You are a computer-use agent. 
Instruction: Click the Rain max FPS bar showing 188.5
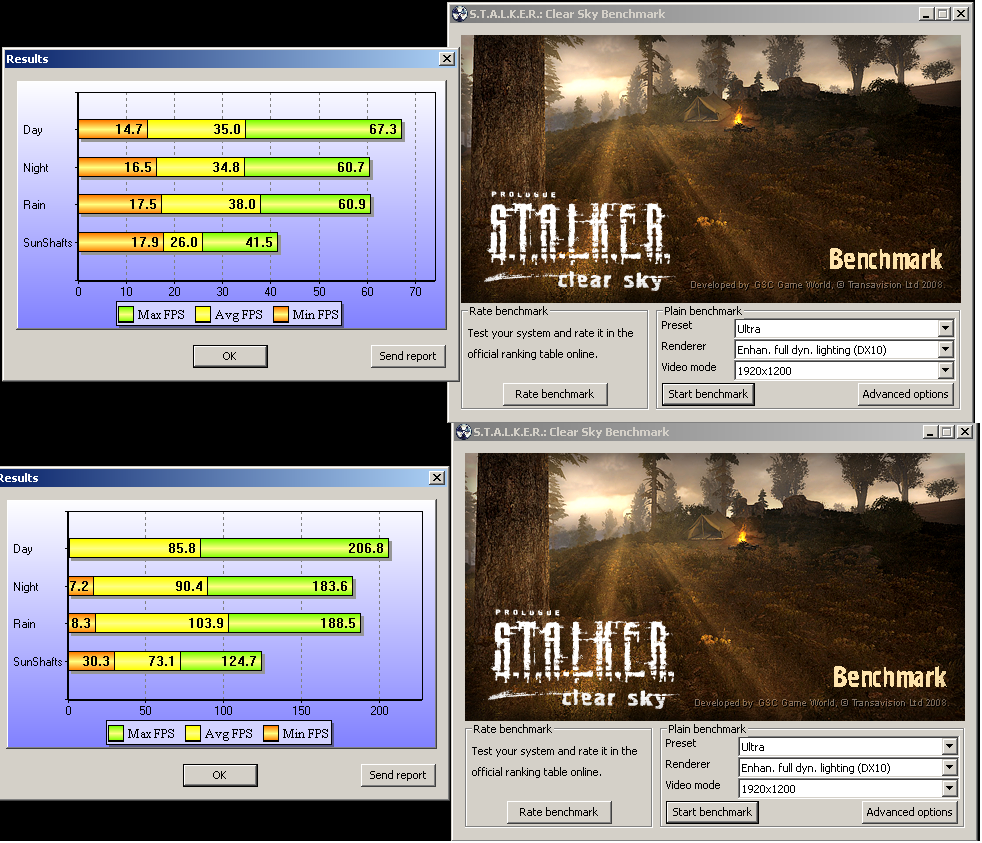tap(294, 623)
